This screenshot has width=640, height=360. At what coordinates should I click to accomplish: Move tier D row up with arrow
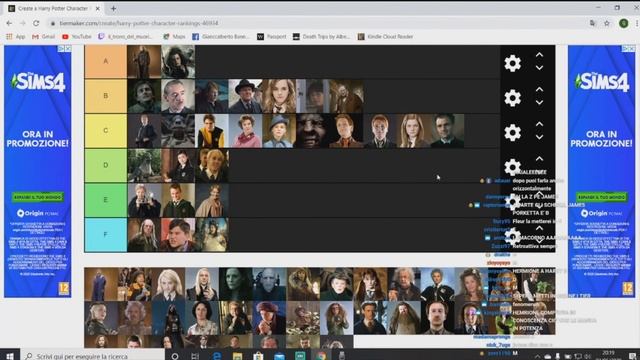tap(539, 159)
